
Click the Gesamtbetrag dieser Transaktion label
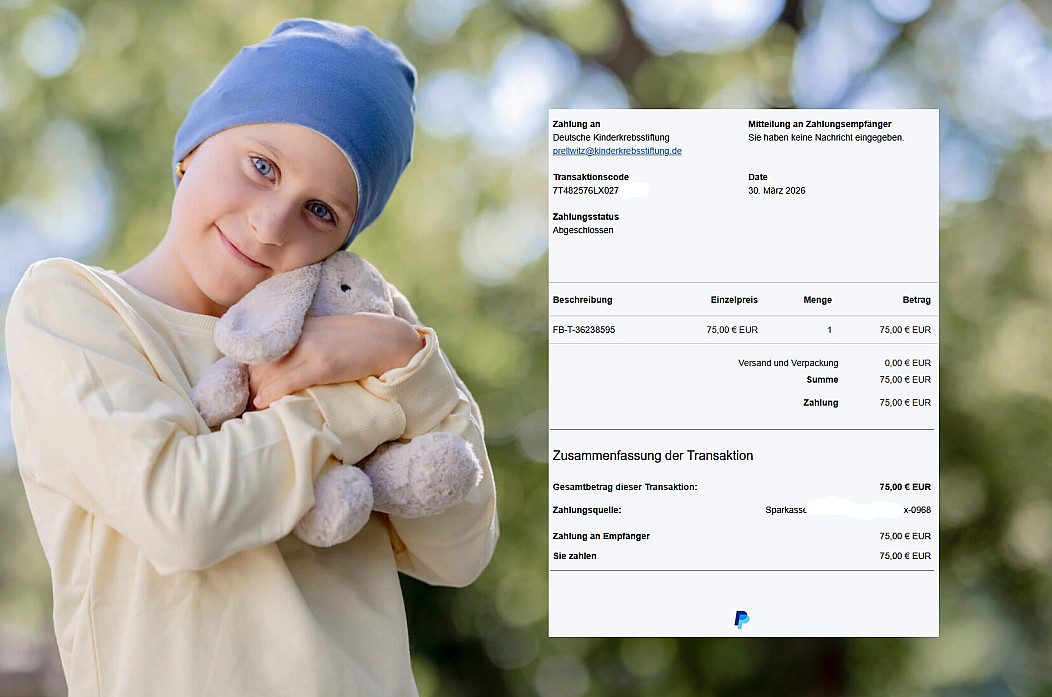point(624,487)
